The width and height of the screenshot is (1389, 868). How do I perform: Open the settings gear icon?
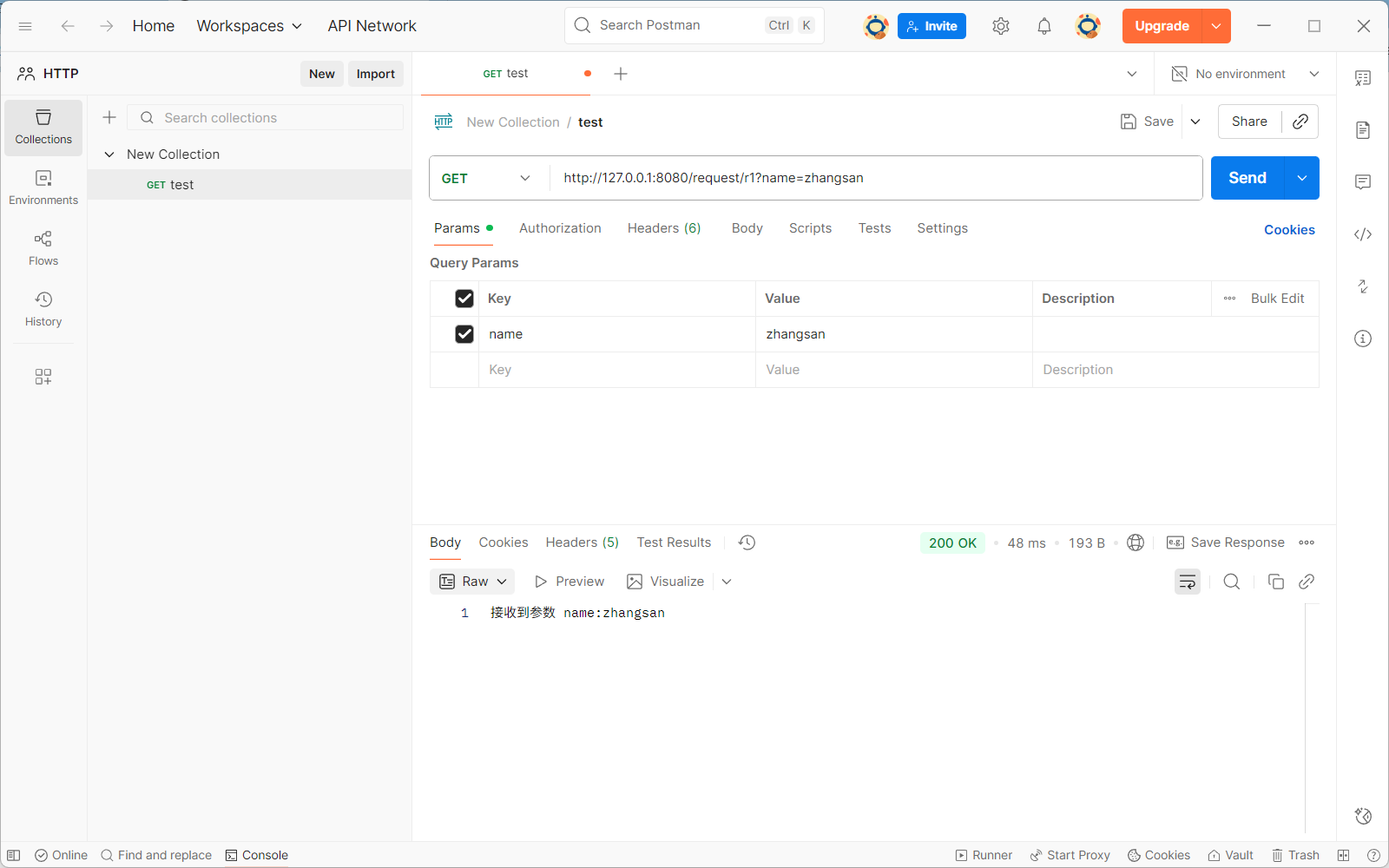coord(1001,26)
